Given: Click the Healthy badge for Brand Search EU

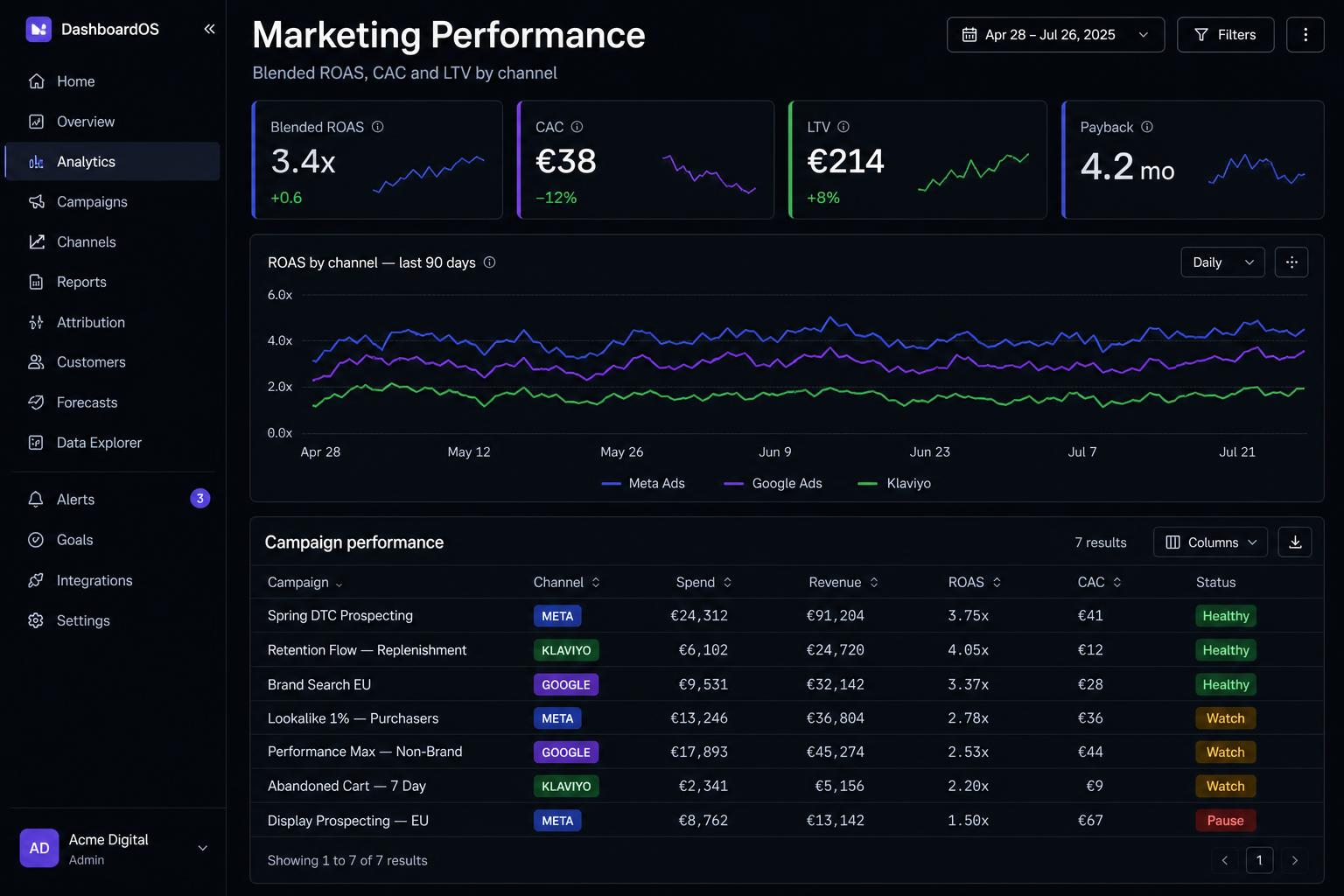Looking at the screenshot, I should pos(1225,685).
